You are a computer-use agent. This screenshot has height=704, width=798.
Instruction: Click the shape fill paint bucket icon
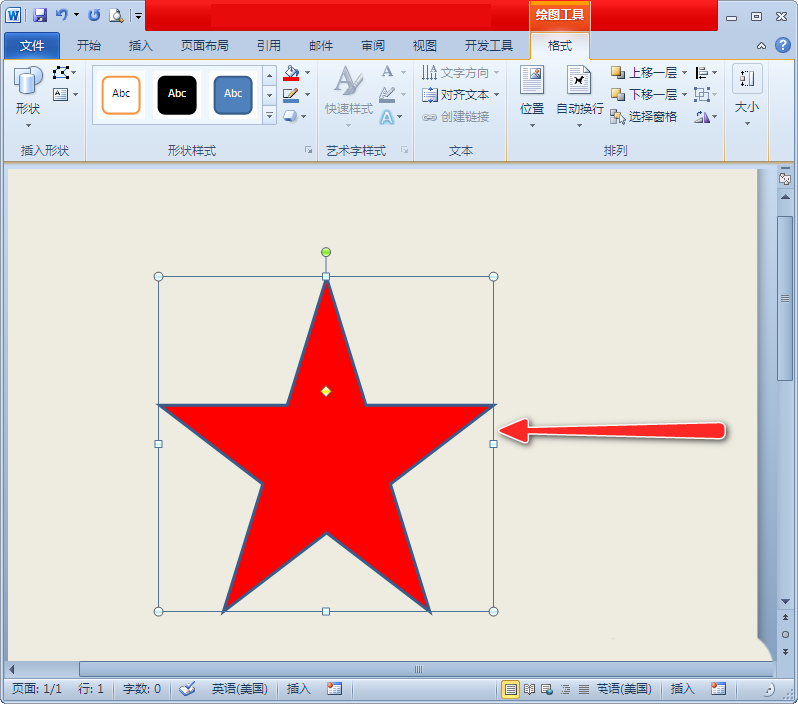click(291, 73)
